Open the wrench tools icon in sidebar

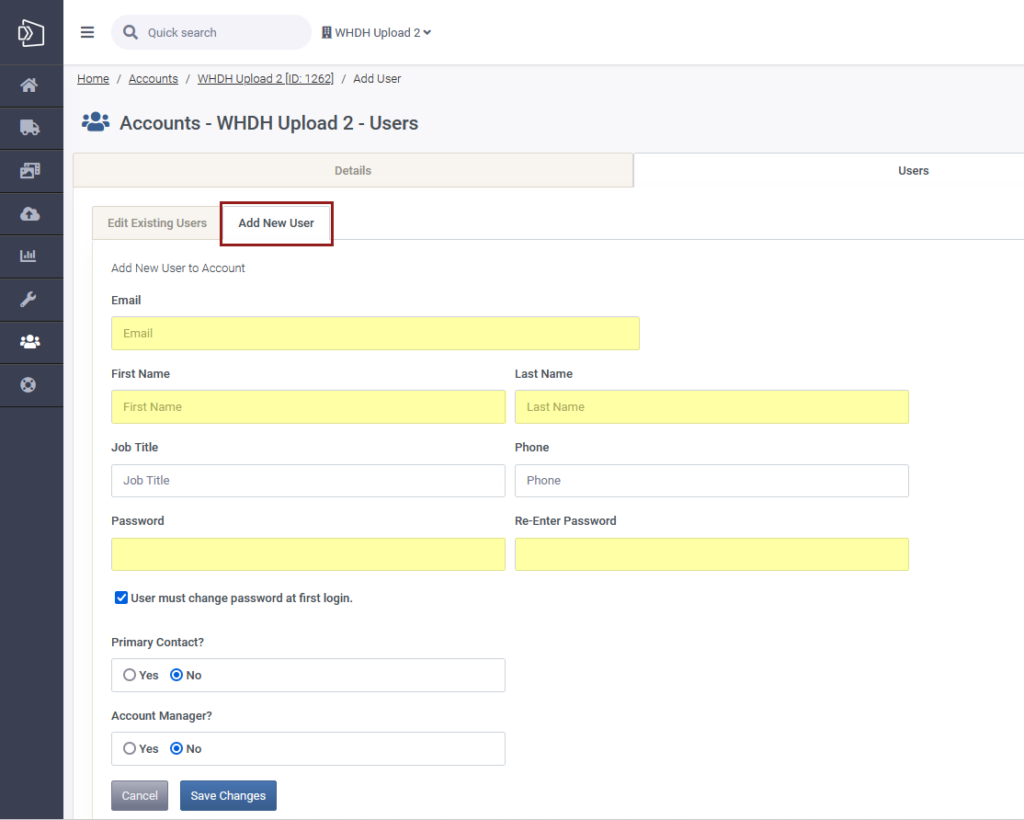click(x=28, y=300)
